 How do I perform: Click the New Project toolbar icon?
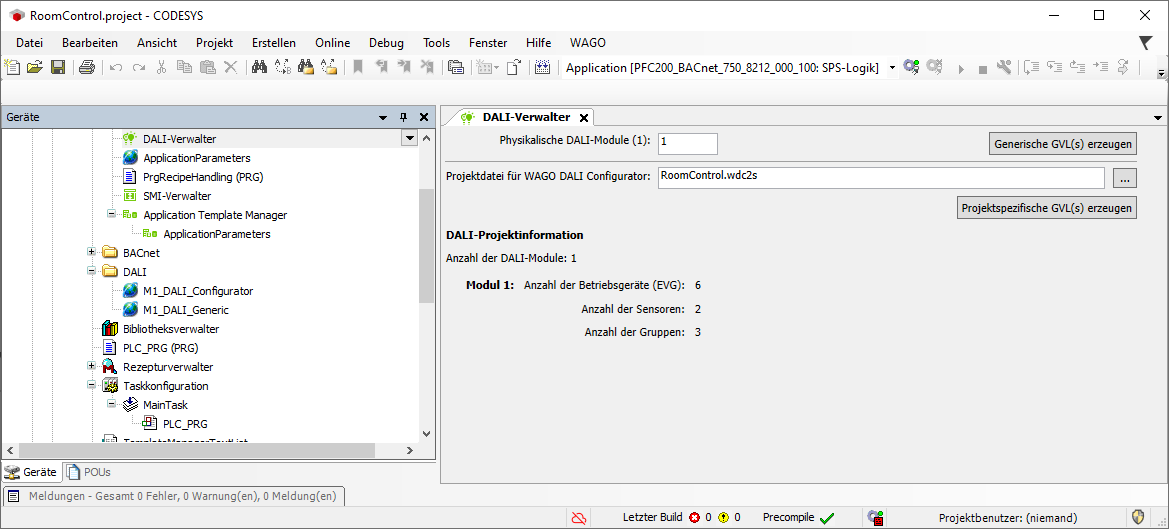12,68
